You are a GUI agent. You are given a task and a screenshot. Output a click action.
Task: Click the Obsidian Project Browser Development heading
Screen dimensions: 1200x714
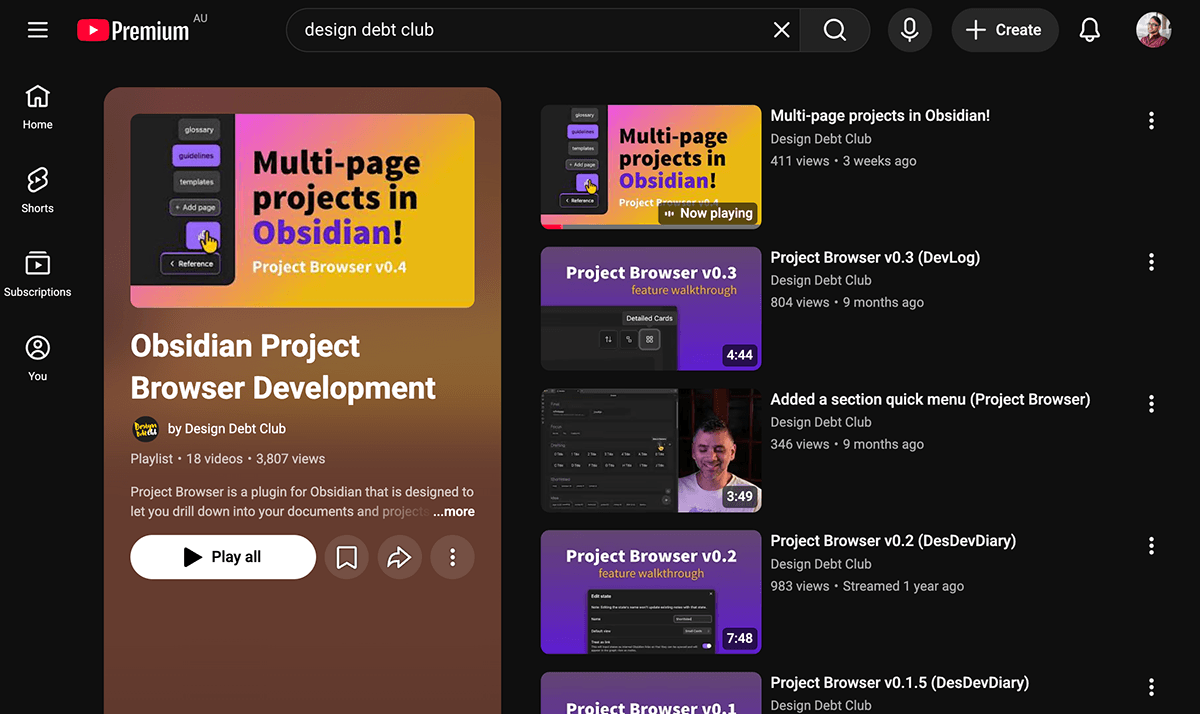click(283, 367)
